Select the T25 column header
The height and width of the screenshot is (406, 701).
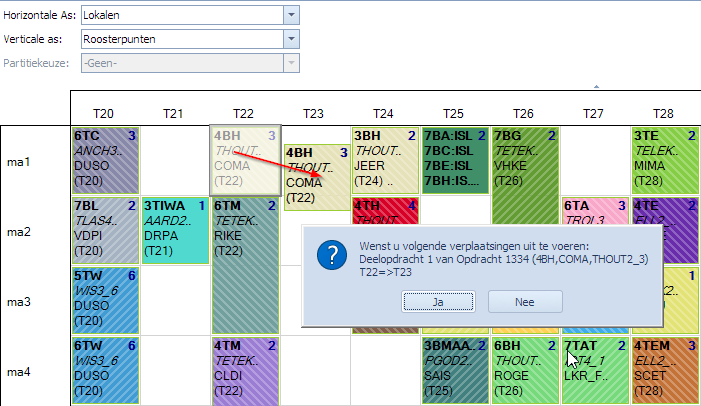[453, 114]
